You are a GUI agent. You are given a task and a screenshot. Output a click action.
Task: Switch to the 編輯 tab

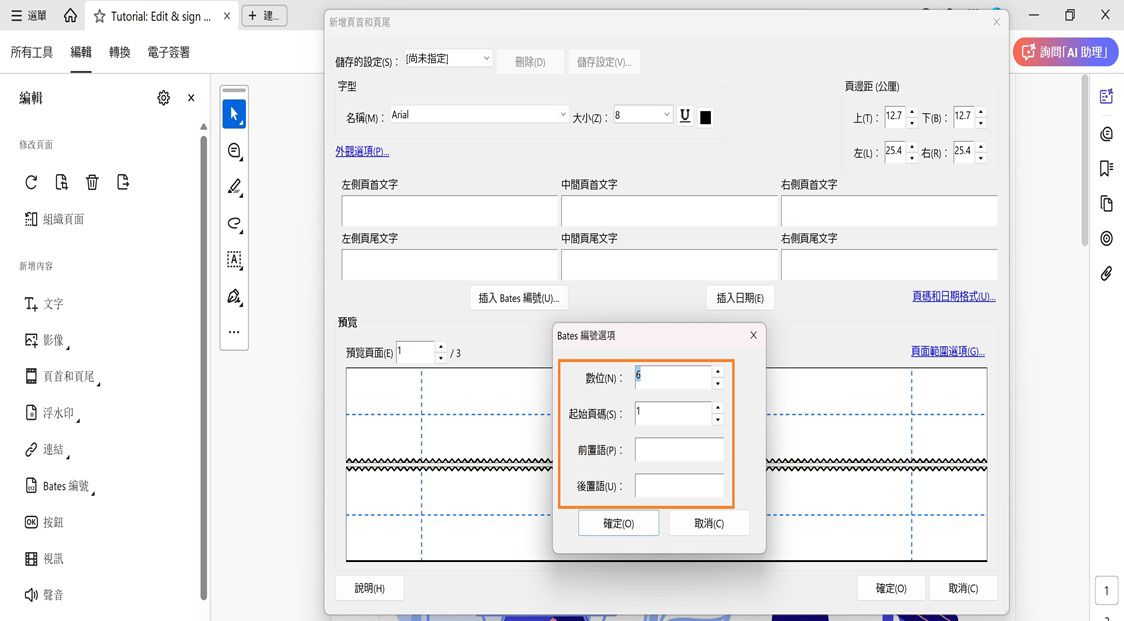81,52
